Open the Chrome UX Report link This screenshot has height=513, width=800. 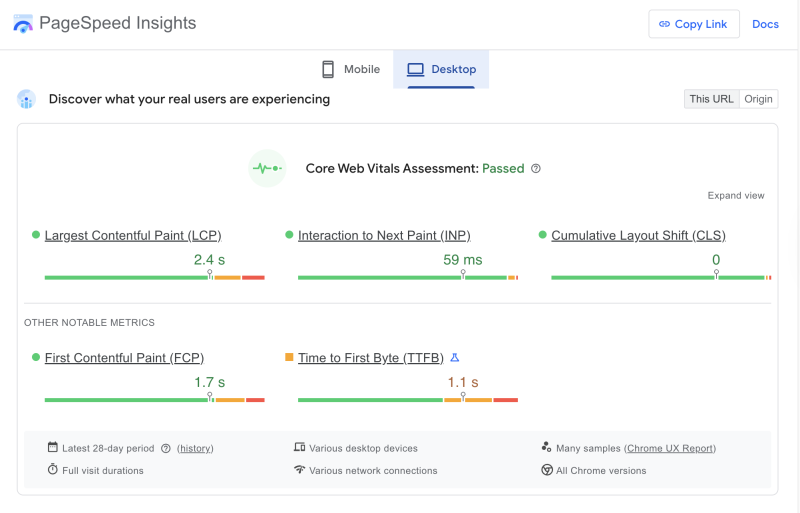pos(670,449)
